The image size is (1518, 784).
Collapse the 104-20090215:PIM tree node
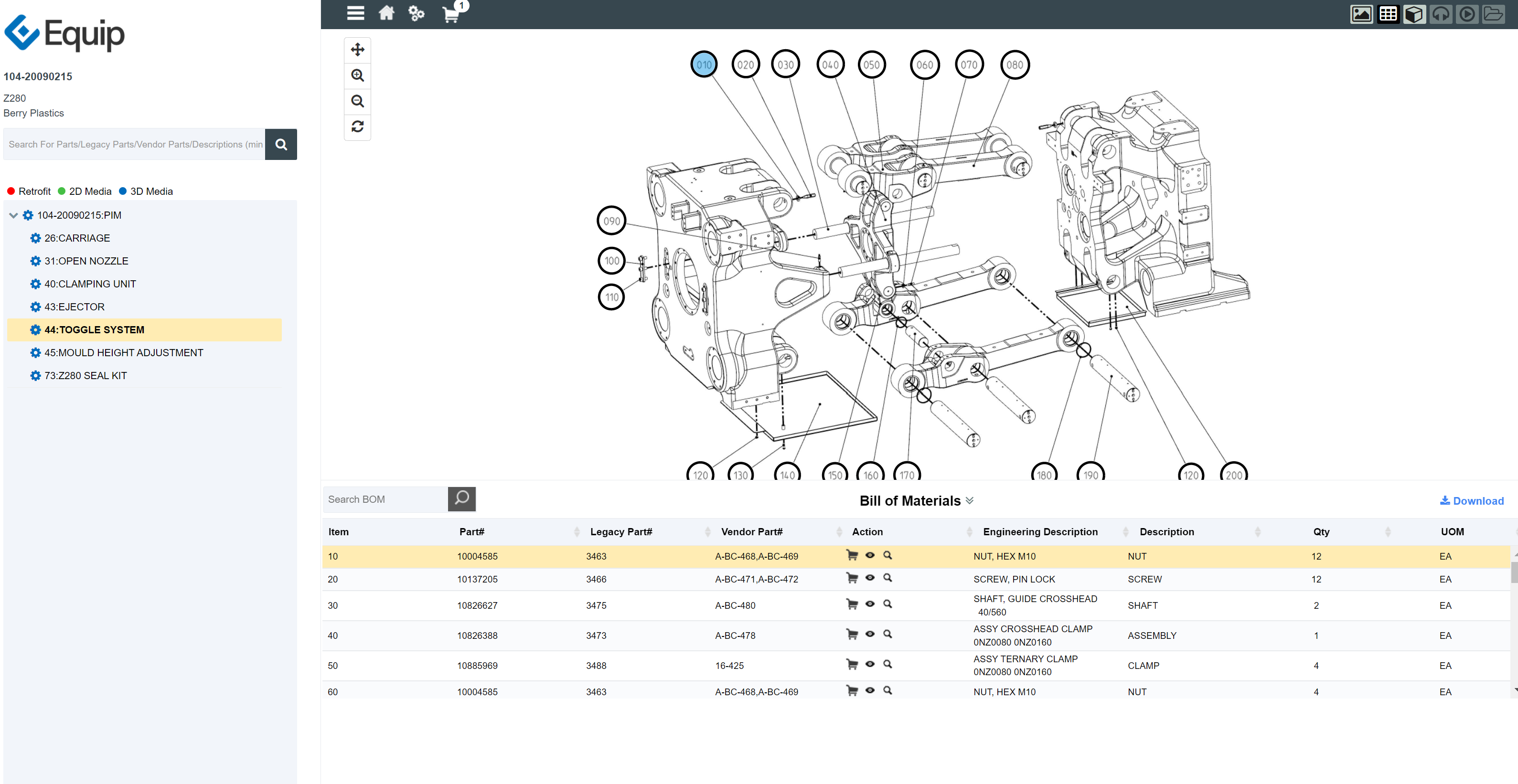pos(13,215)
